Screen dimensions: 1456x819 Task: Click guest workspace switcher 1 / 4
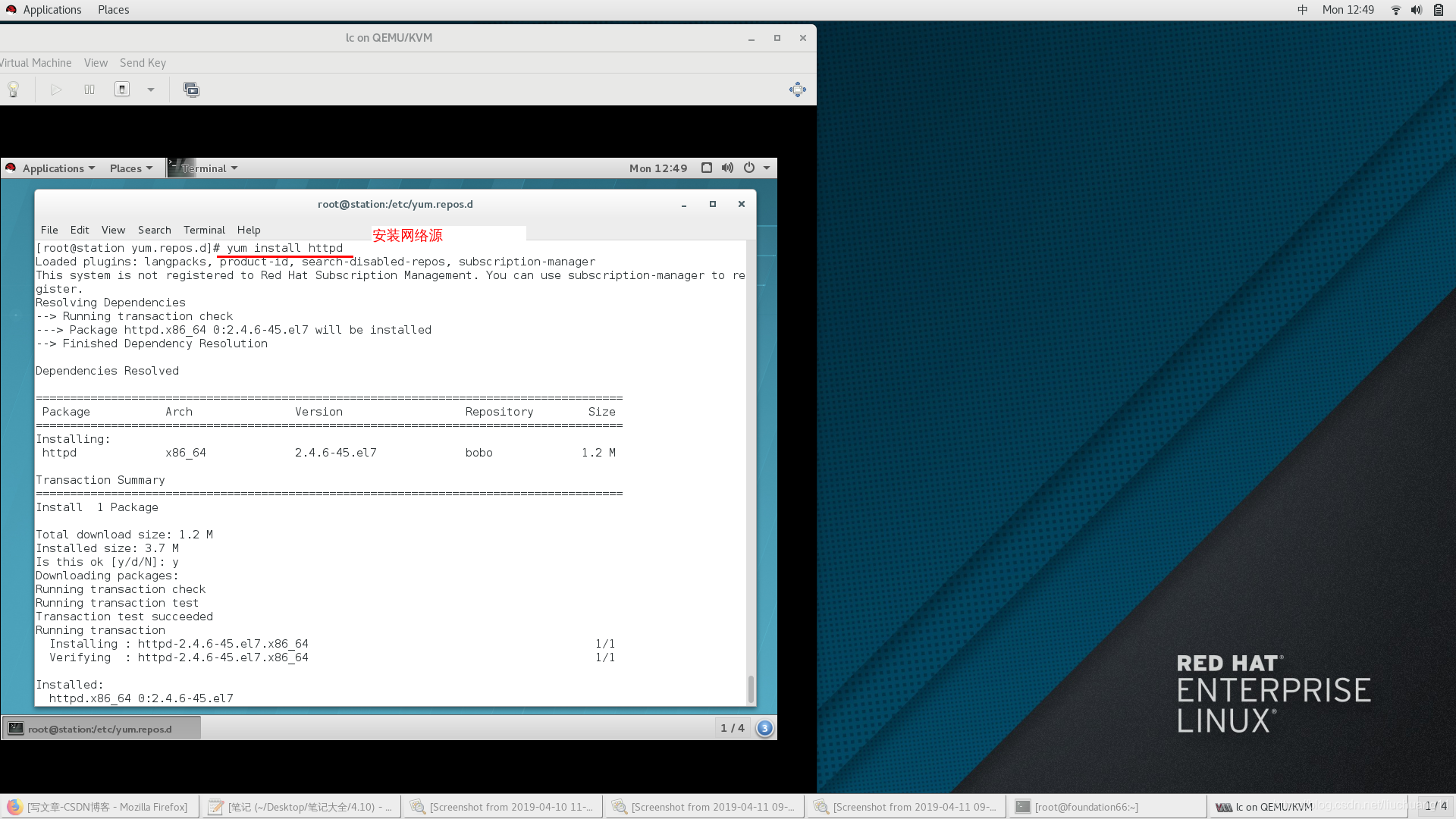[733, 728]
